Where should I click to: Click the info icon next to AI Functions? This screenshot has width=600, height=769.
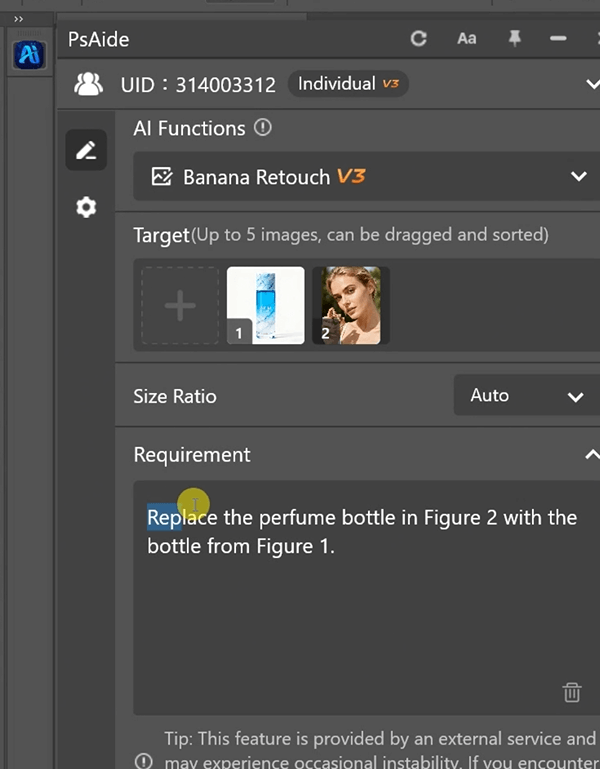coord(263,128)
